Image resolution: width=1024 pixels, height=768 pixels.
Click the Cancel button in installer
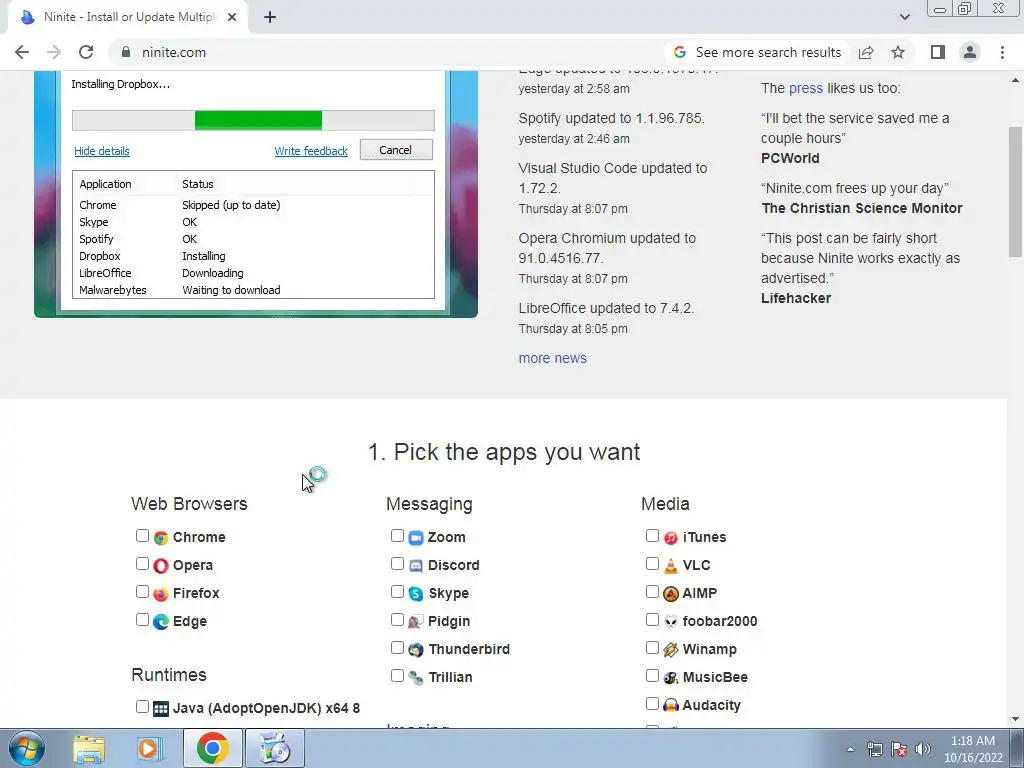[396, 150]
